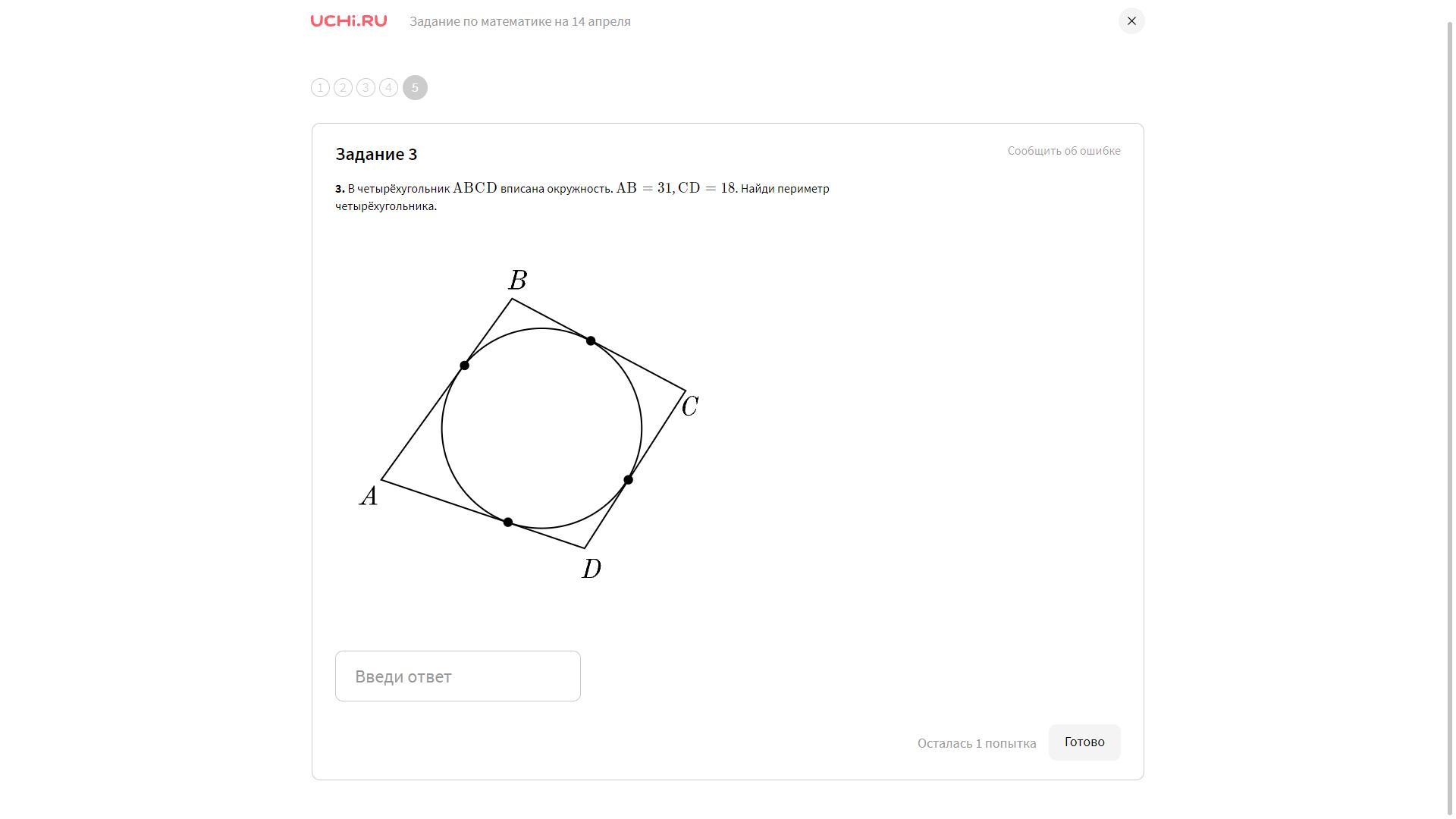The width and height of the screenshot is (1456, 819).
Task: Click the tangent point on side AB
Action: (464, 366)
